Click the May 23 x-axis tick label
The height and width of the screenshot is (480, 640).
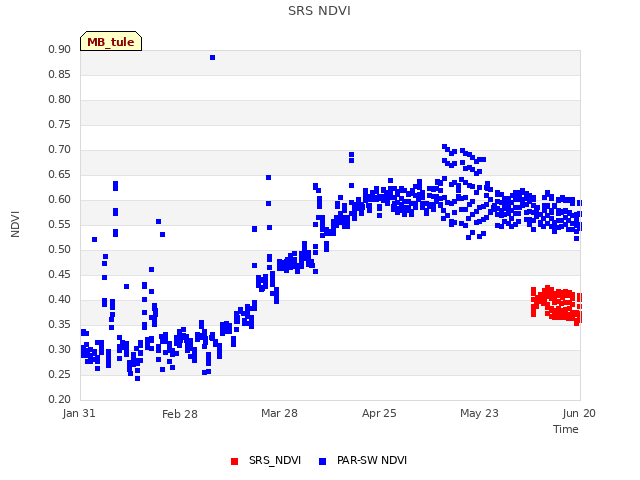479,413
